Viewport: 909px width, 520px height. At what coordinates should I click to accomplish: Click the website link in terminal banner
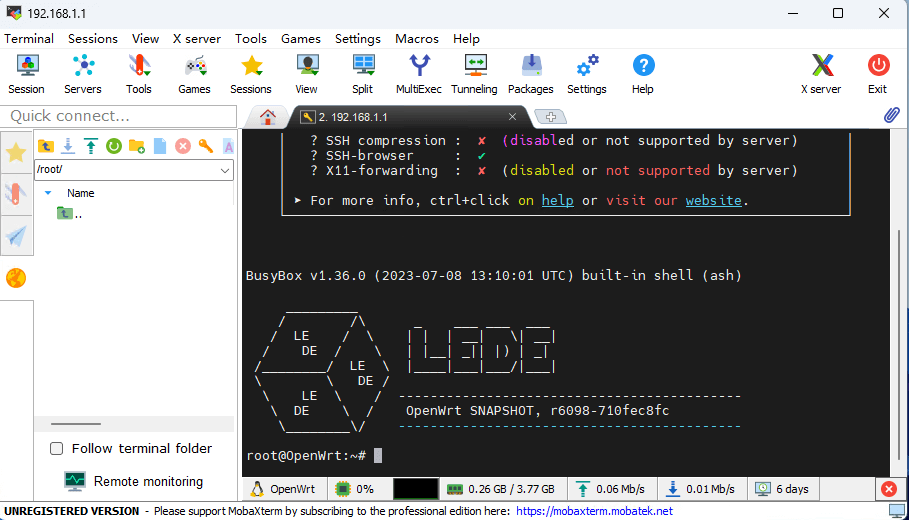[x=714, y=201]
